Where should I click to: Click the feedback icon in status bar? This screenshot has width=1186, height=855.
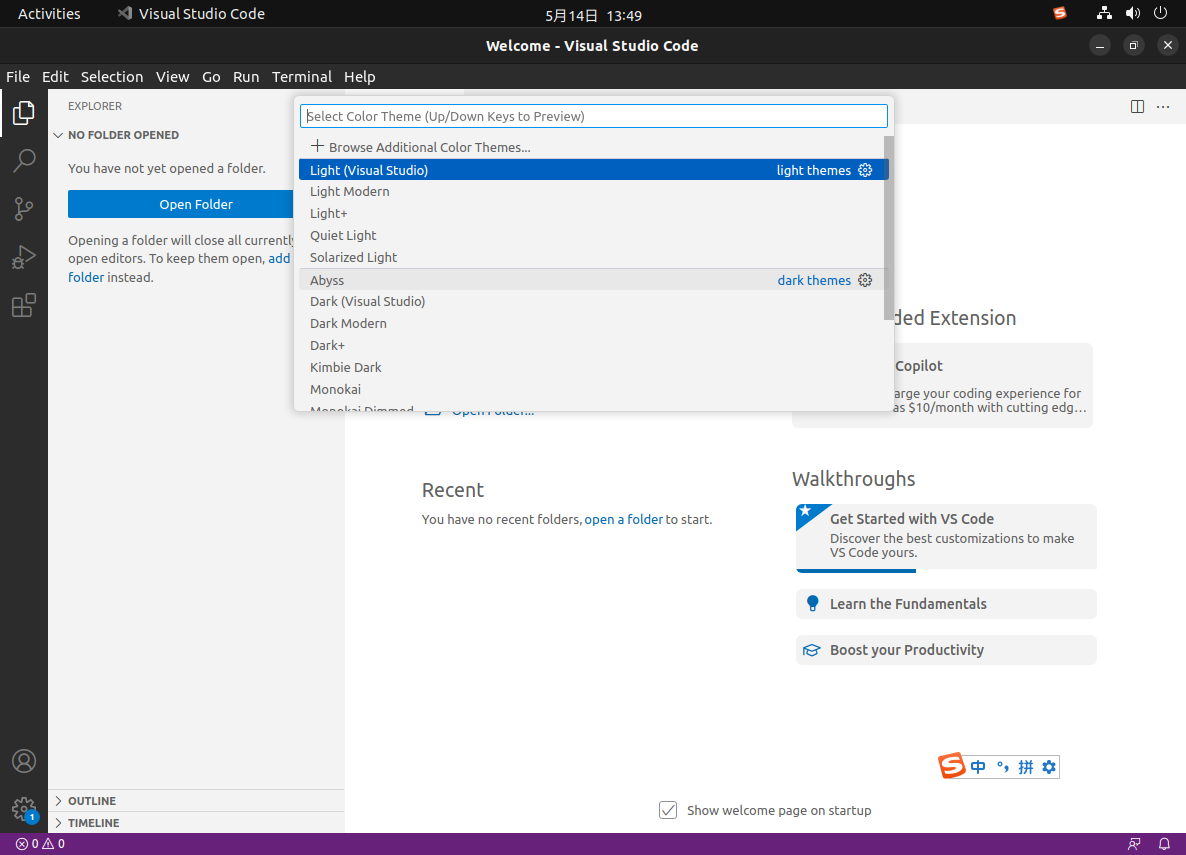click(x=1134, y=844)
